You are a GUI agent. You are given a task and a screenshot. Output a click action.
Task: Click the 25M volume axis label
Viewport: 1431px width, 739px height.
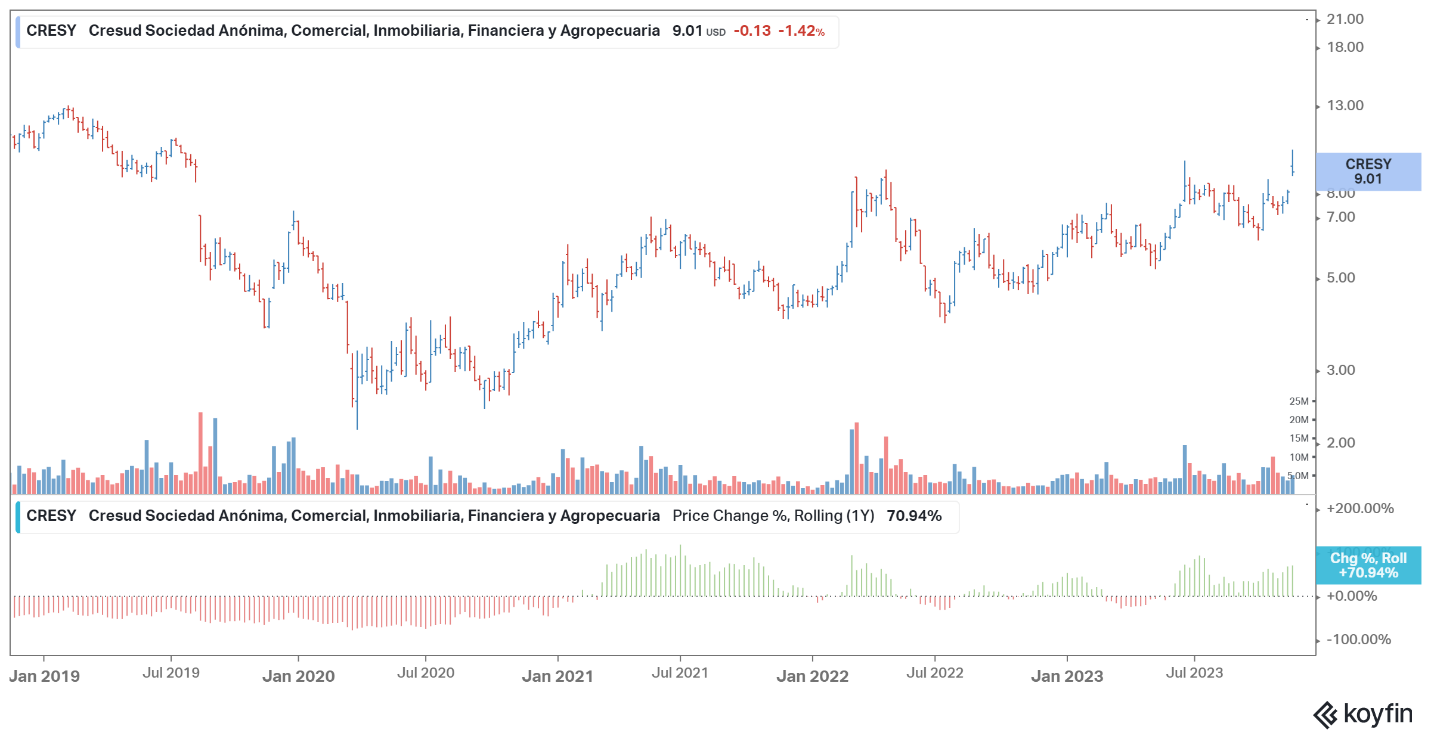click(1297, 401)
